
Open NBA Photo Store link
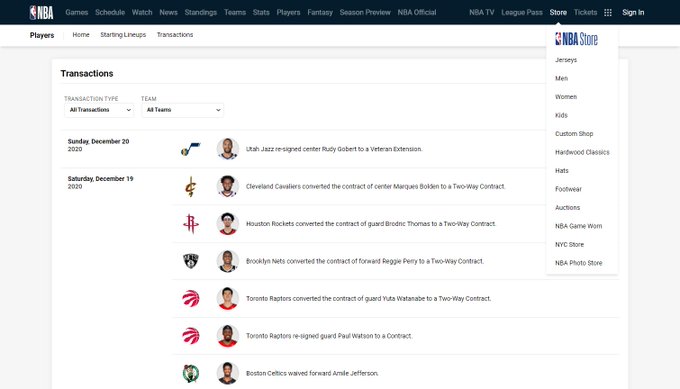coord(579,263)
